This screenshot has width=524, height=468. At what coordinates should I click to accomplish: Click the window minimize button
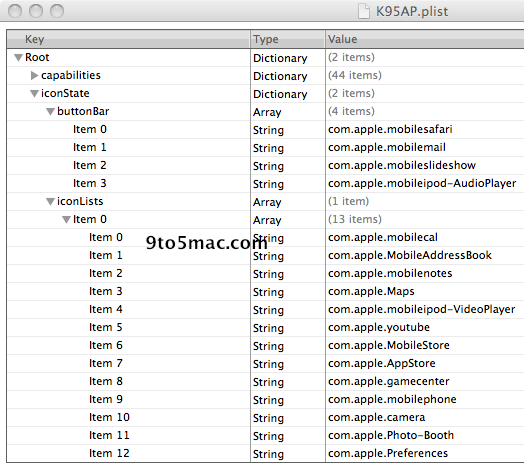[x=36, y=11]
